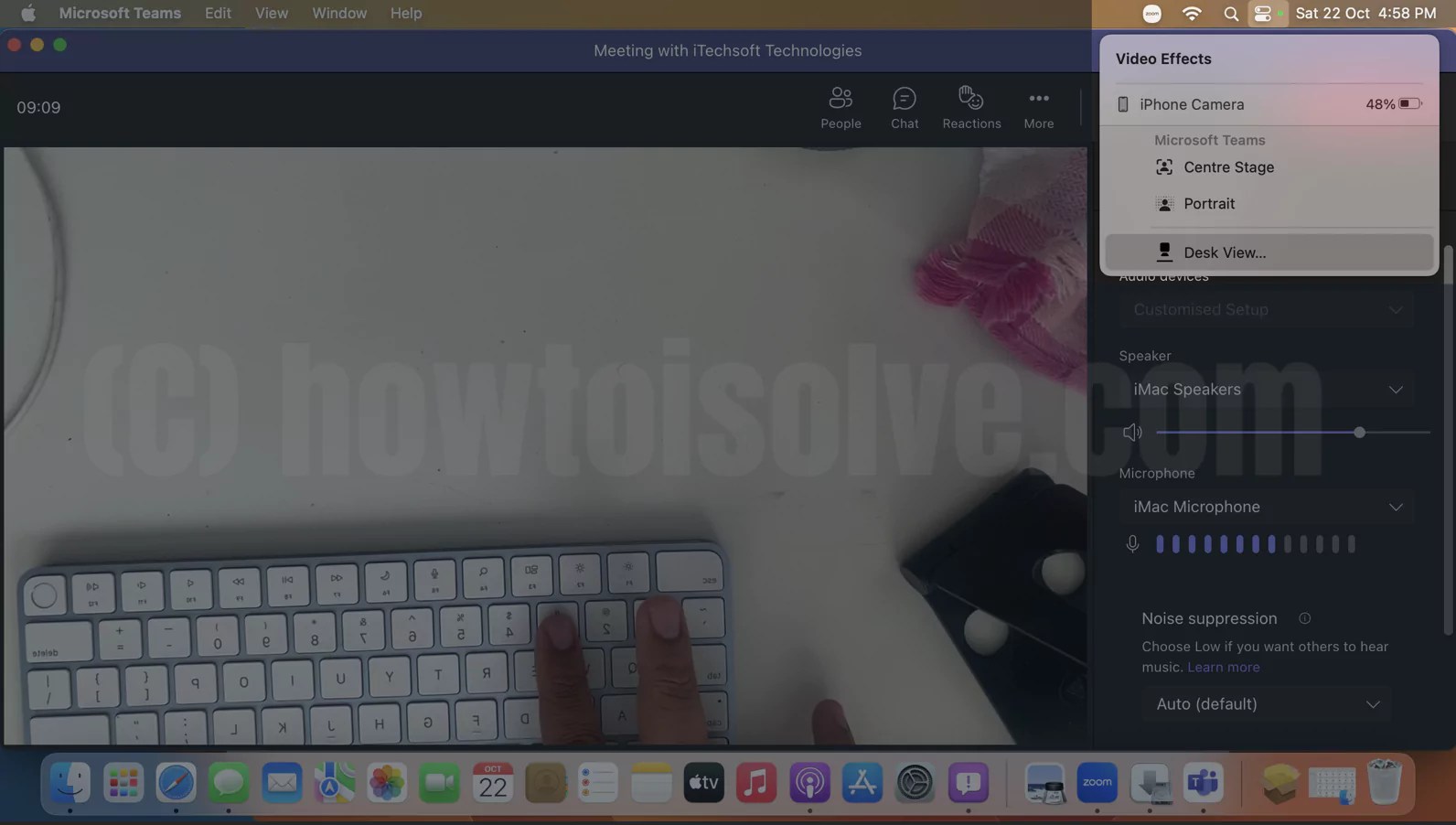Open the Auto (default) noise suppression dropdown

(x=1267, y=704)
